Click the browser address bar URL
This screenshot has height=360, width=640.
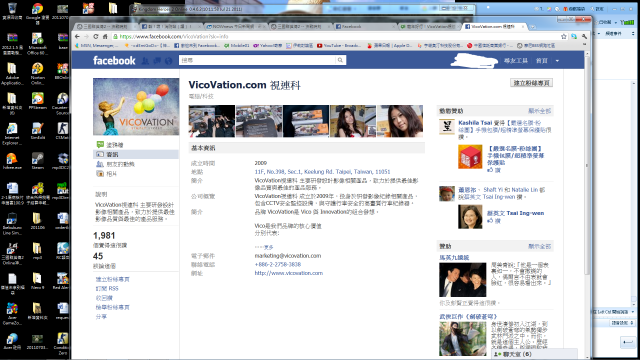[173, 37]
